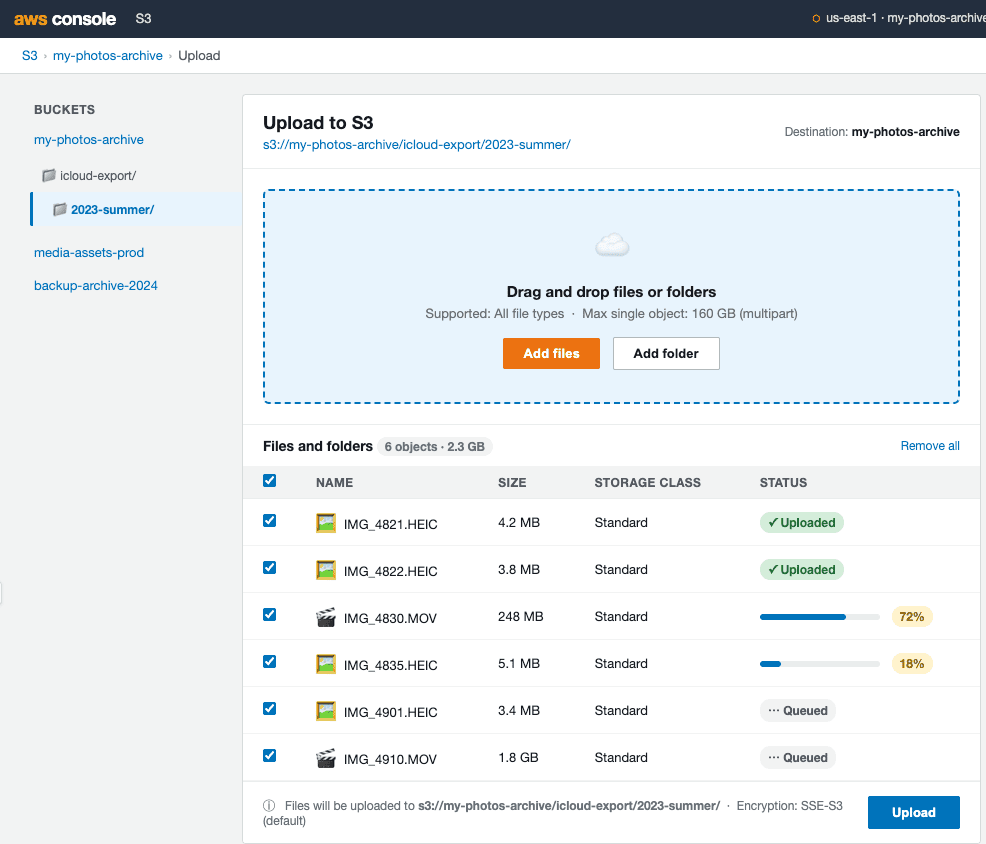
Task: Open the s3://my-photos-archive/icloud-export/2023-summer/ path link
Action: (x=418, y=144)
